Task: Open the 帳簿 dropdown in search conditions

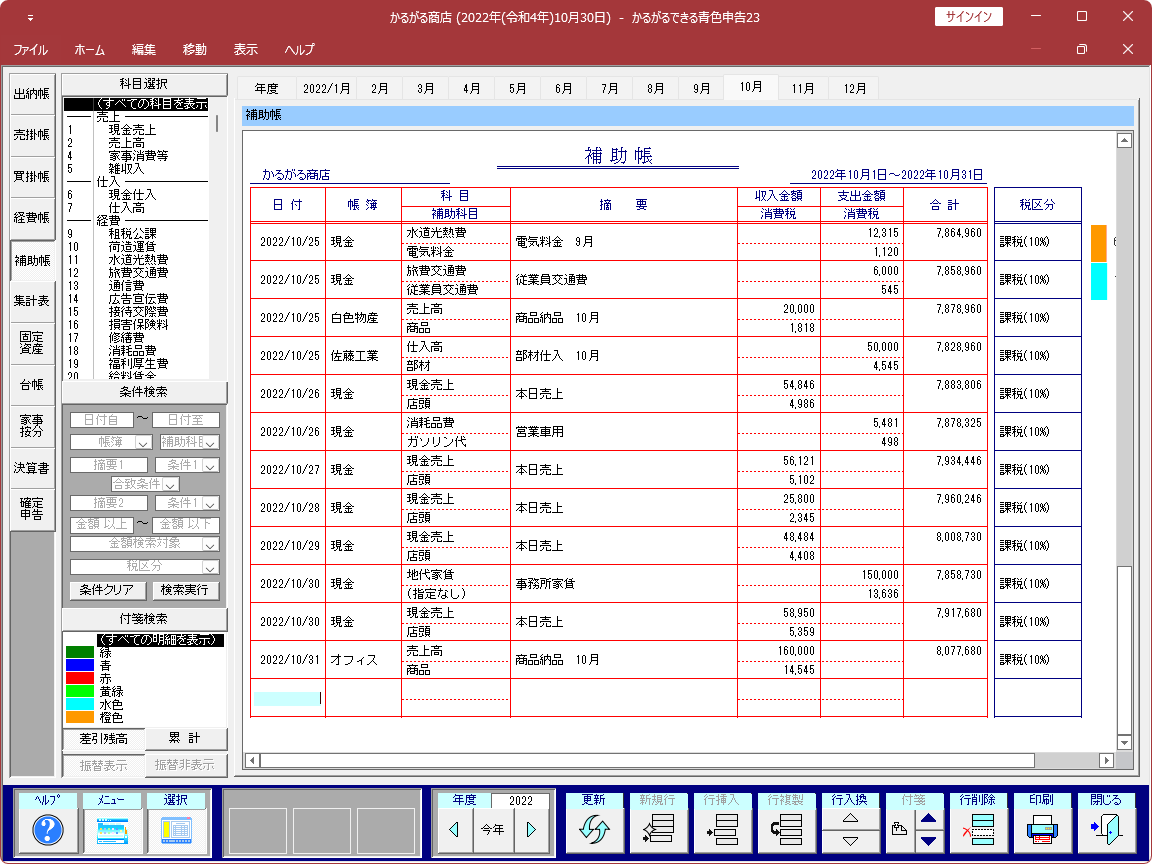Action: coord(144,443)
